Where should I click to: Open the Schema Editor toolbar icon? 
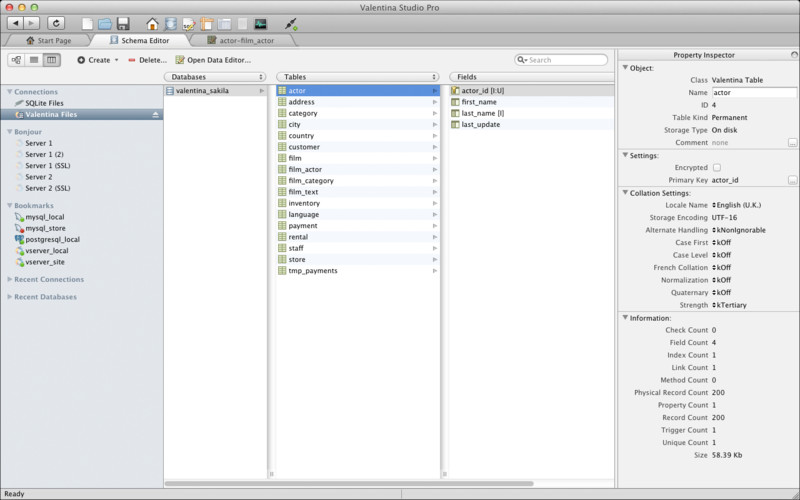tap(170, 23)
